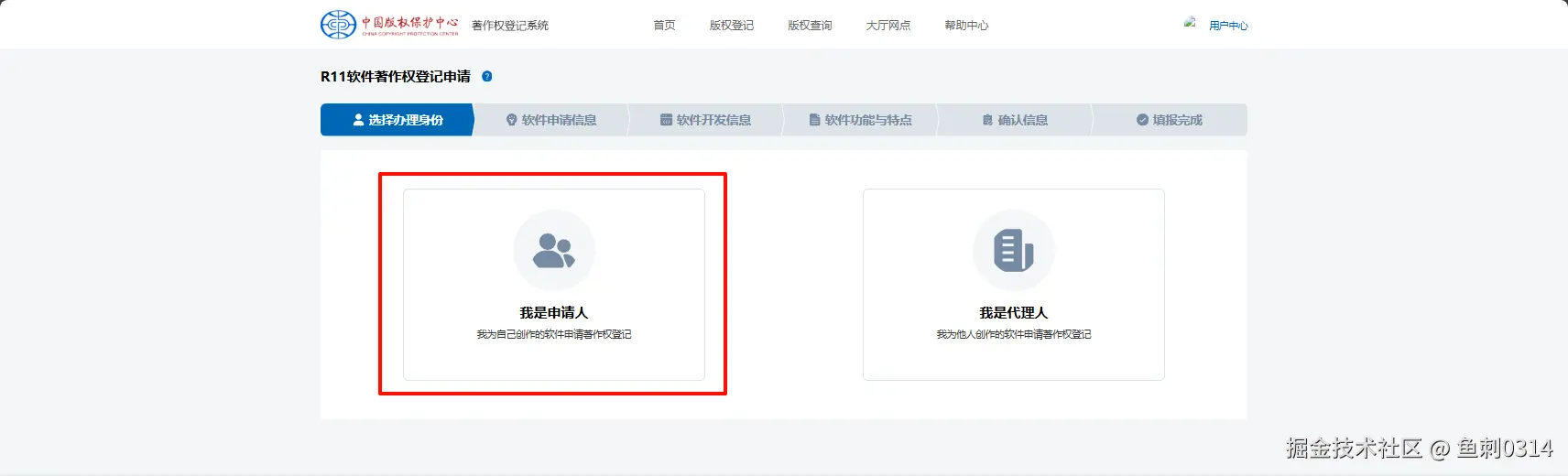Go to 首页 in the top navigation
The image size is (1568, 476).
click(x=664, y=26)
